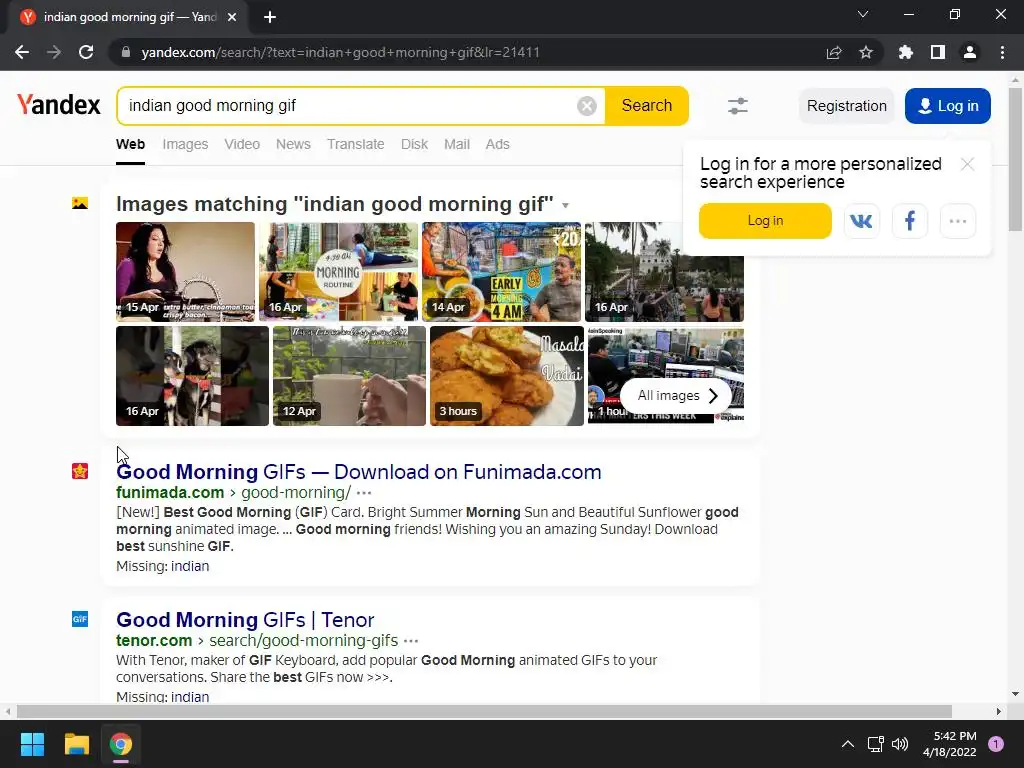Screen dimensions: 1024x768
Task: Open Good Morning GIFs Funimada result
Action: (359, 472)
